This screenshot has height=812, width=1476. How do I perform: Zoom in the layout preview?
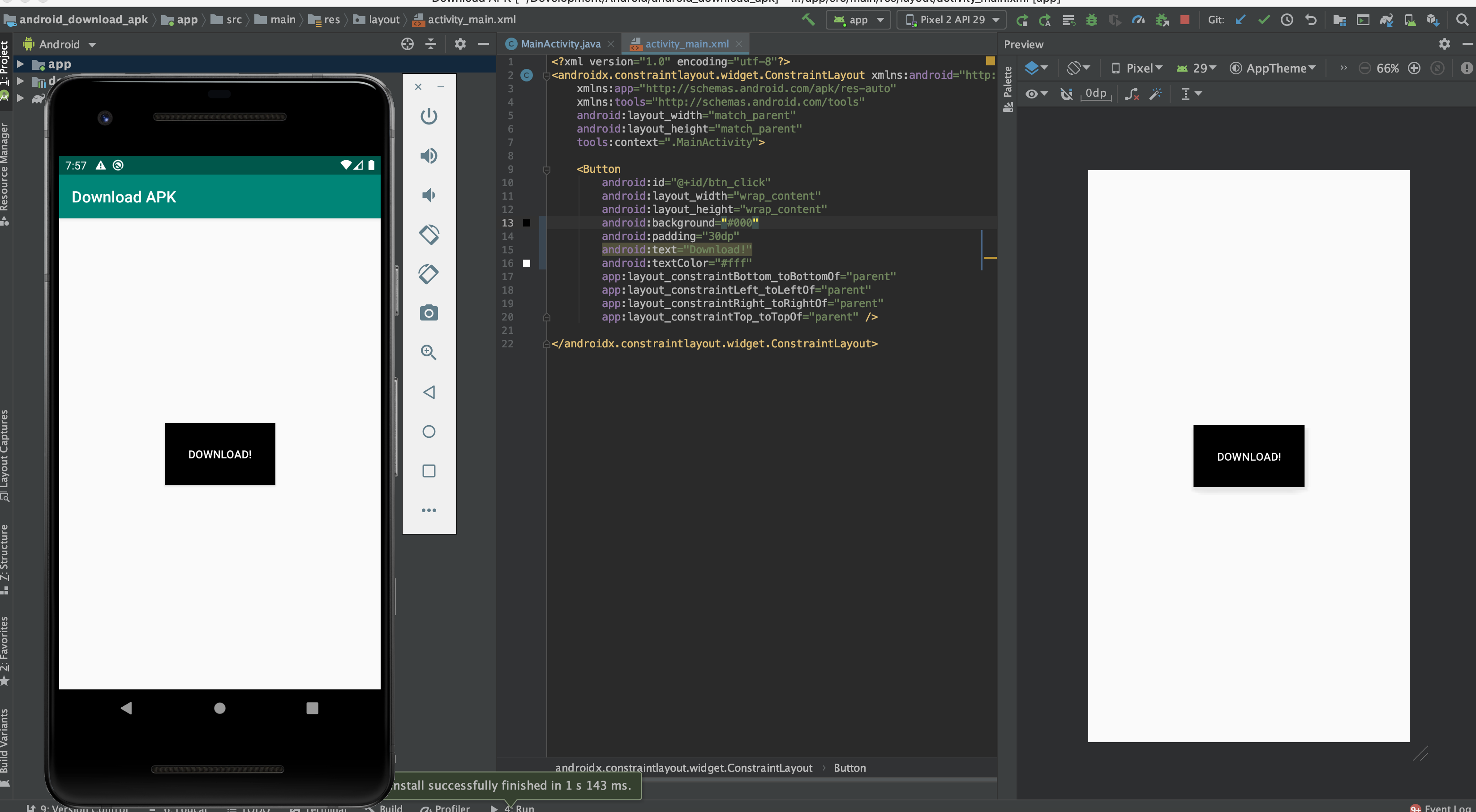coord(1414,68)
